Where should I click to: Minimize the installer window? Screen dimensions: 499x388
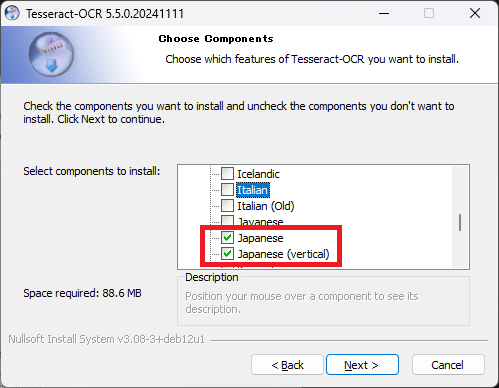pyautogui.click(x=384, y=13)
